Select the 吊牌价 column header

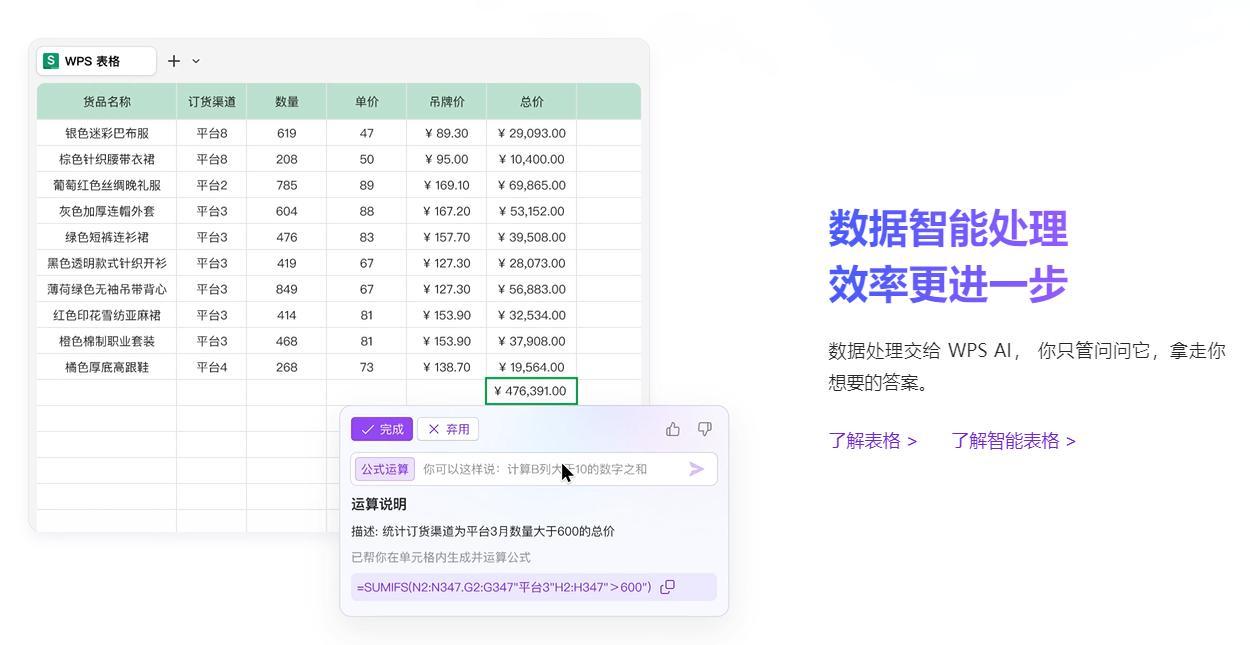click(447, 102)
